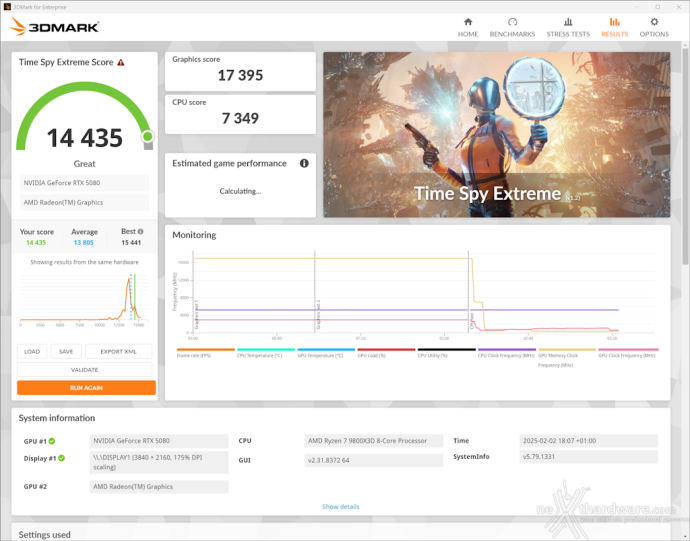Click the LOAD button
This screenshot has width=690, height=541.
32,351
